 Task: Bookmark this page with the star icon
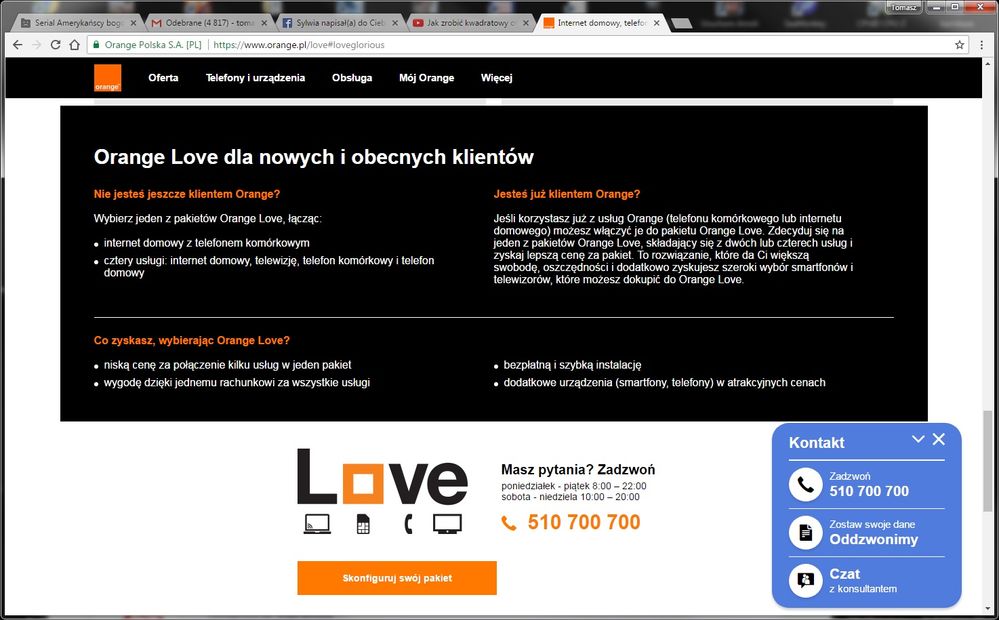959,45
